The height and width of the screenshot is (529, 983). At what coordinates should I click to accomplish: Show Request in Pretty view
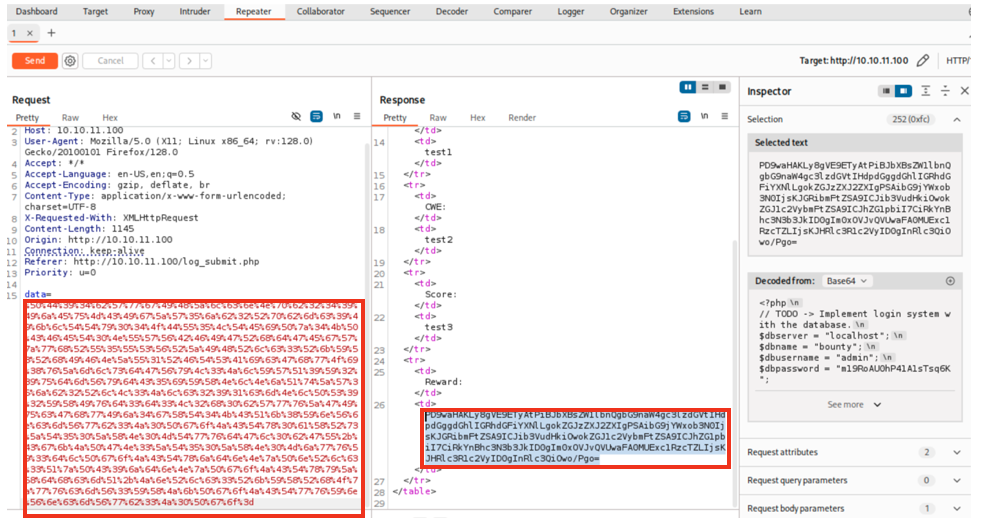pyautogui.click(x=27, y=117)
